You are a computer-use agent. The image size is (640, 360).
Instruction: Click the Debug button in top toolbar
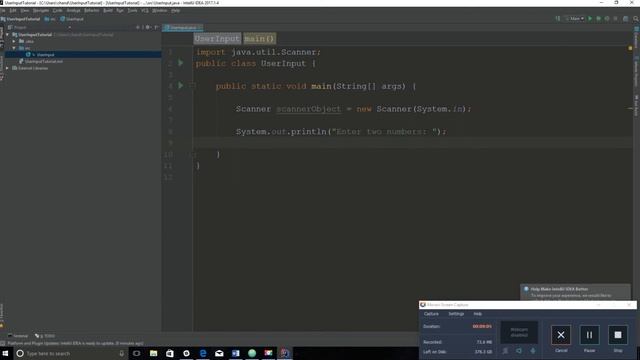(x=598, y=19)
